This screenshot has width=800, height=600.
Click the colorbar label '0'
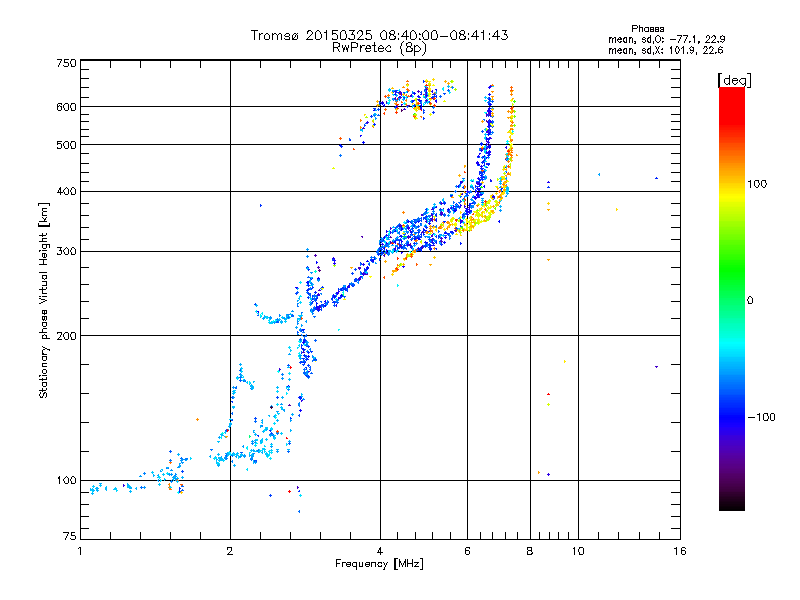coord(750,301)
